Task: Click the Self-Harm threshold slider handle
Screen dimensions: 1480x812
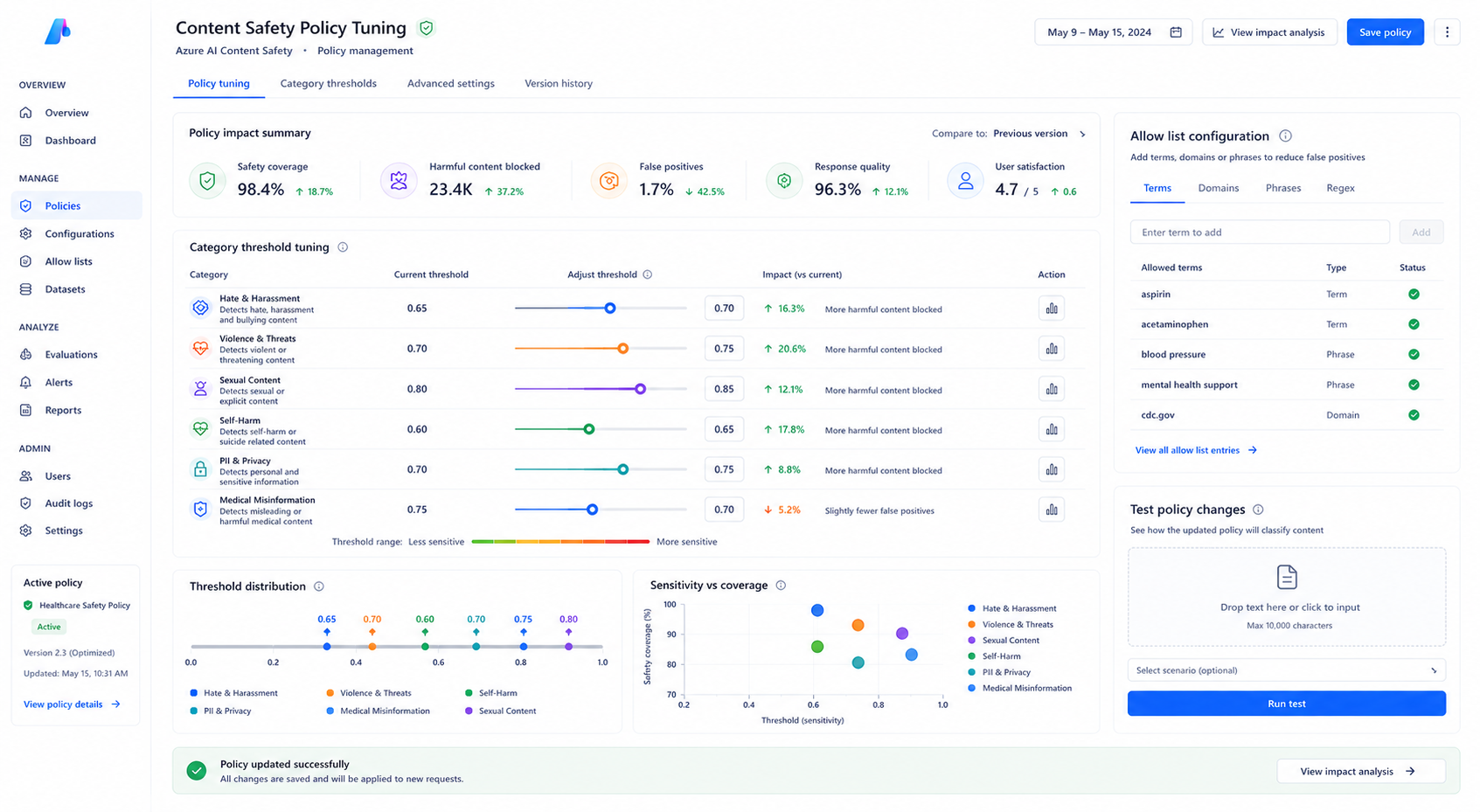Action: tap(589, 429)
